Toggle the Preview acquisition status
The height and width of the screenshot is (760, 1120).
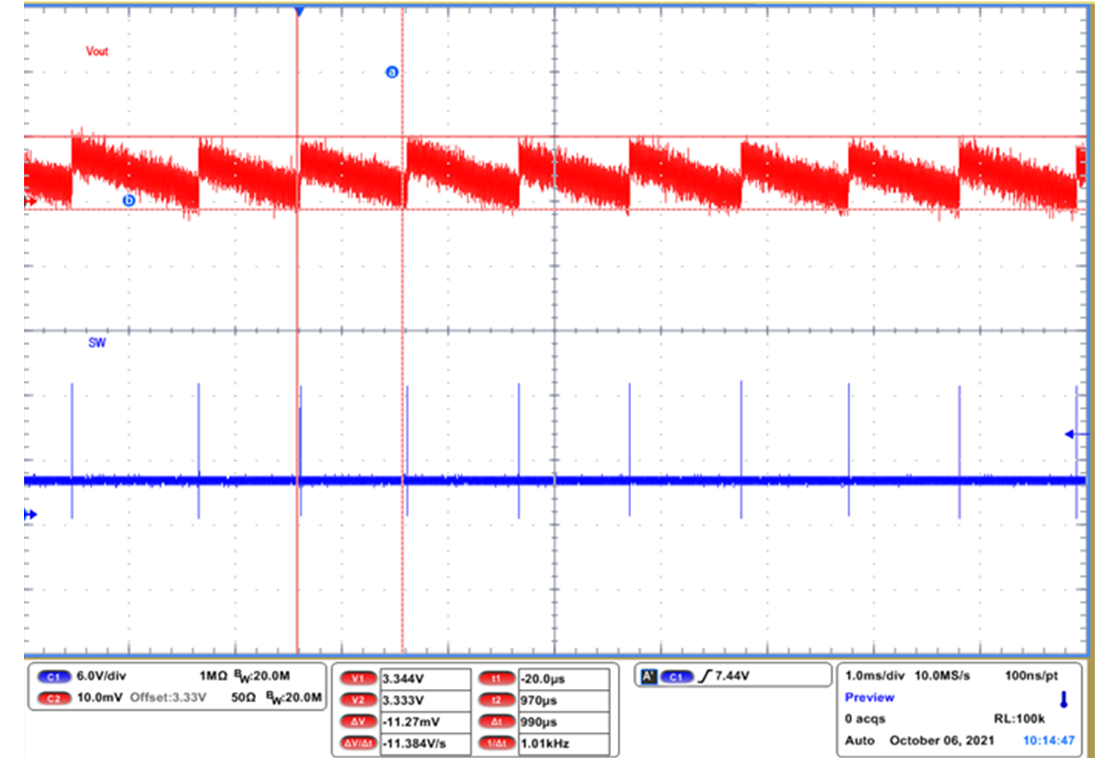(869, 698)
